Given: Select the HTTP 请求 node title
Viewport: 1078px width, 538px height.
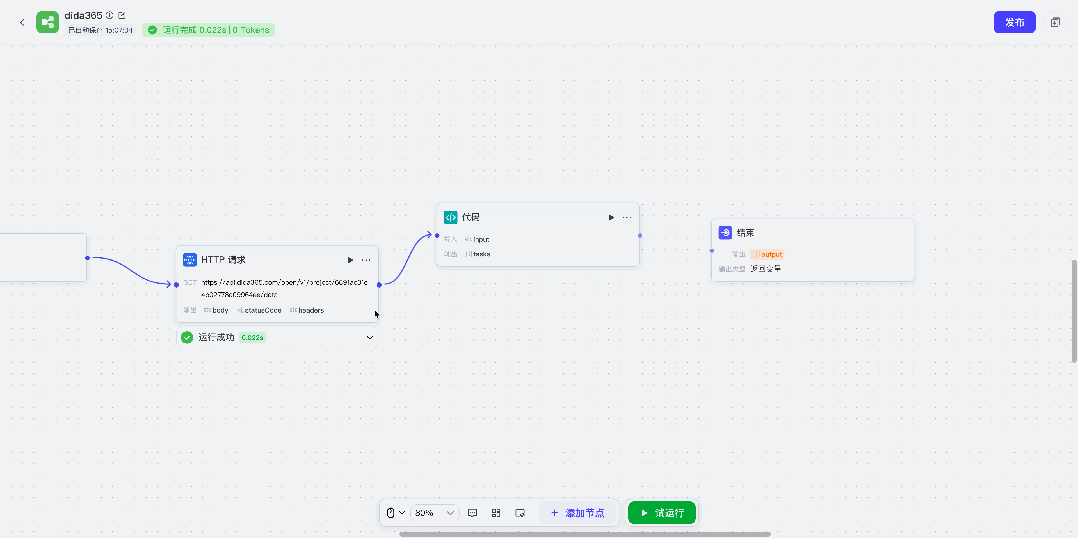Looking at the screenshot, I should (x=223, y=260).
